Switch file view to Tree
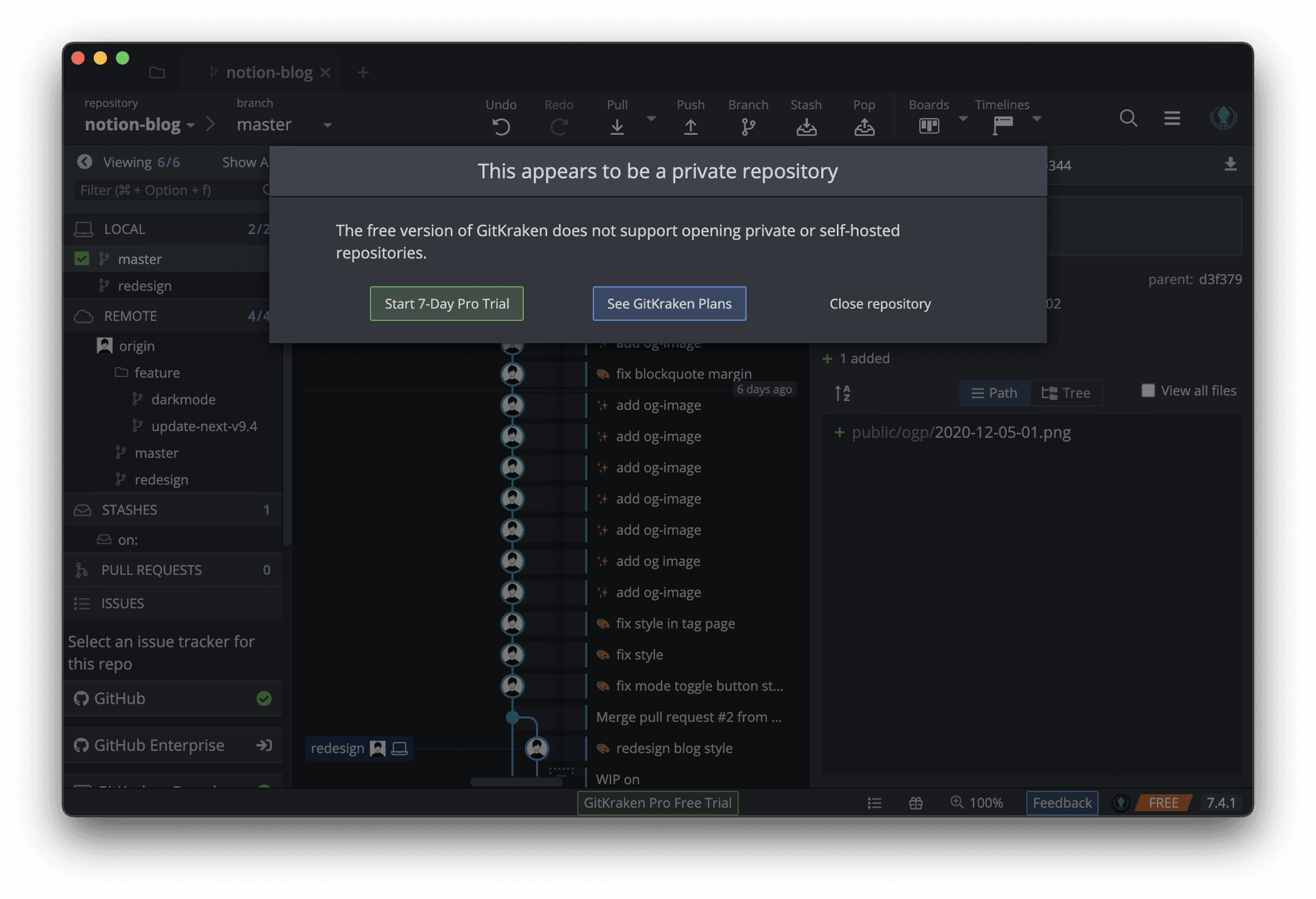 [x=1066, y=393]
